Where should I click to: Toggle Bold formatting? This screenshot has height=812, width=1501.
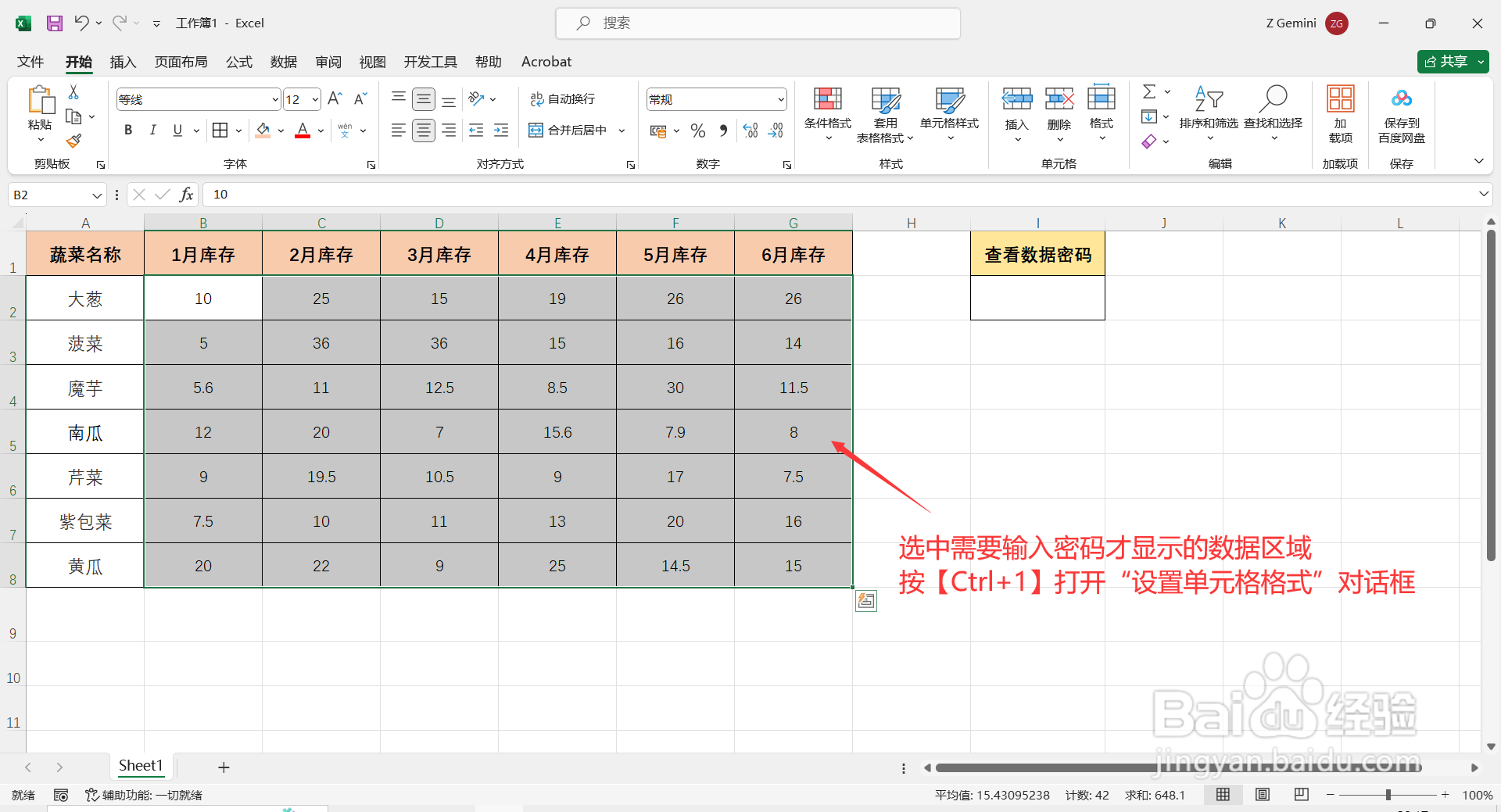[128, 131]
